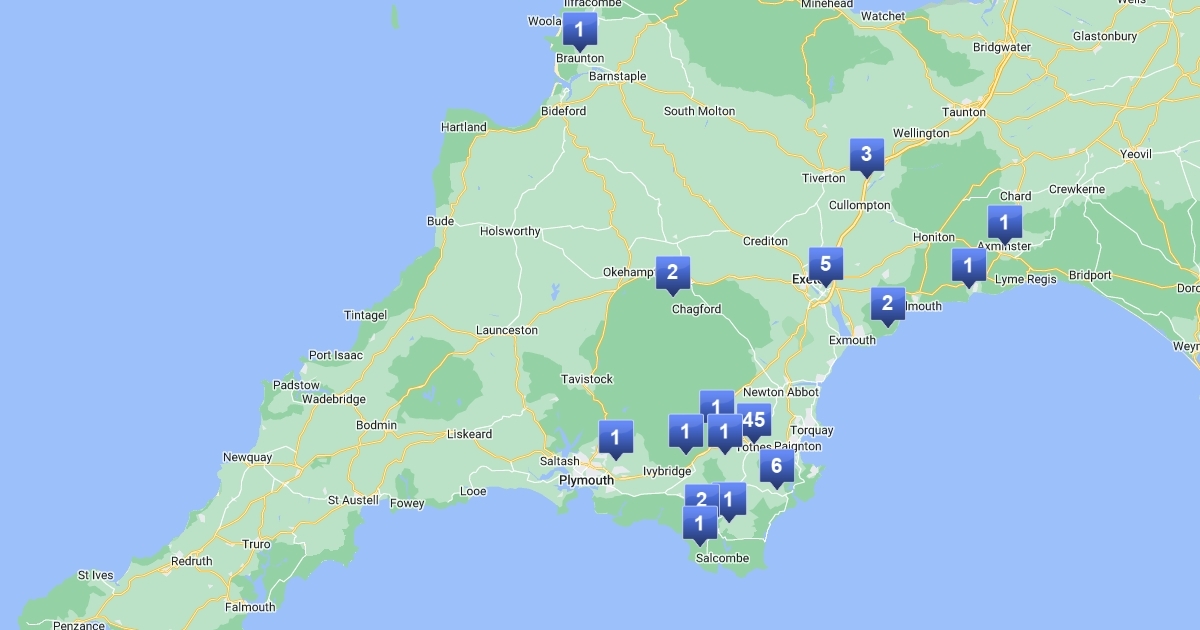
Task: Open the marker 5 at Exeter
Action: click(x=826, y=266)
